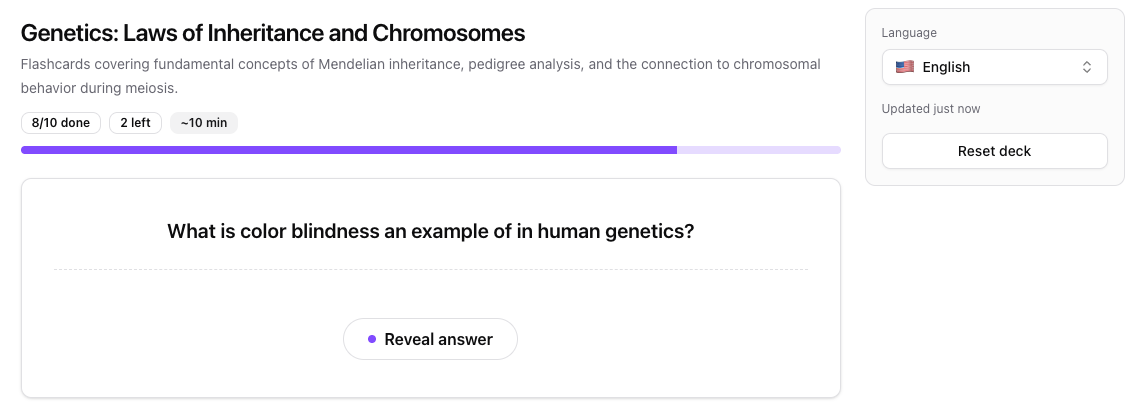
Task: Click the "Updated just now" status text
Action: [x=931, y=108]
